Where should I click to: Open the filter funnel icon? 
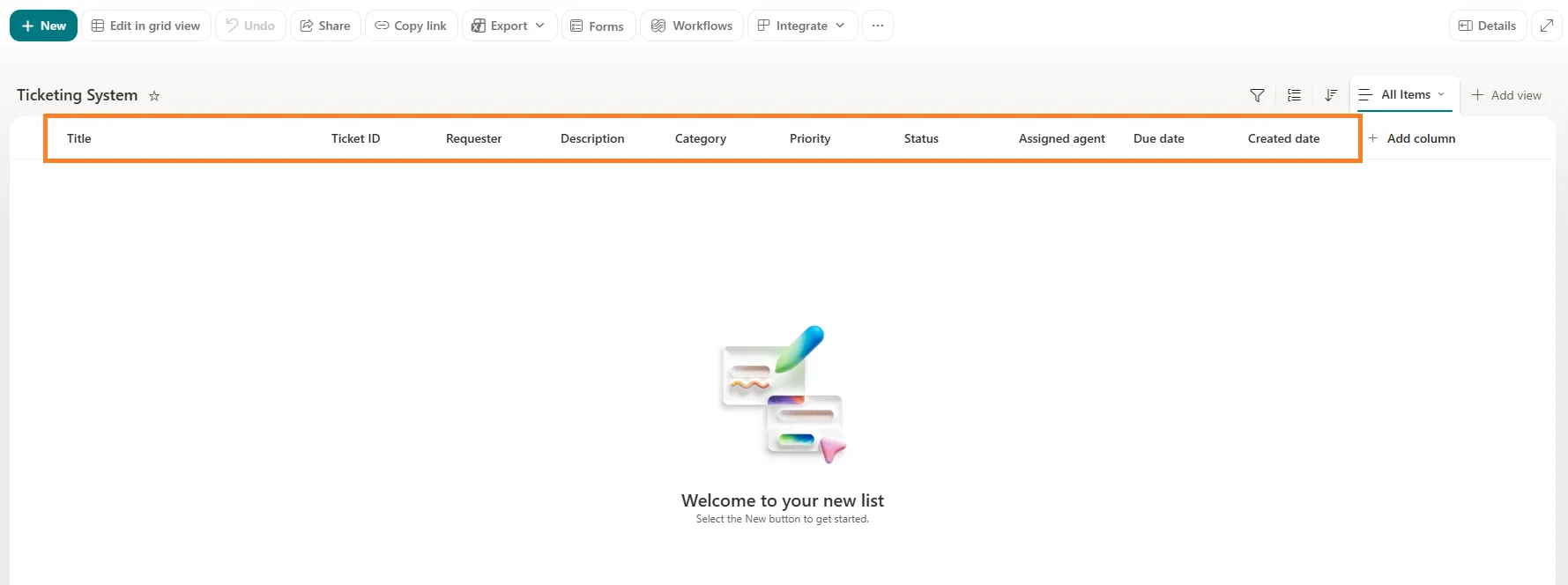[1258, 95]
